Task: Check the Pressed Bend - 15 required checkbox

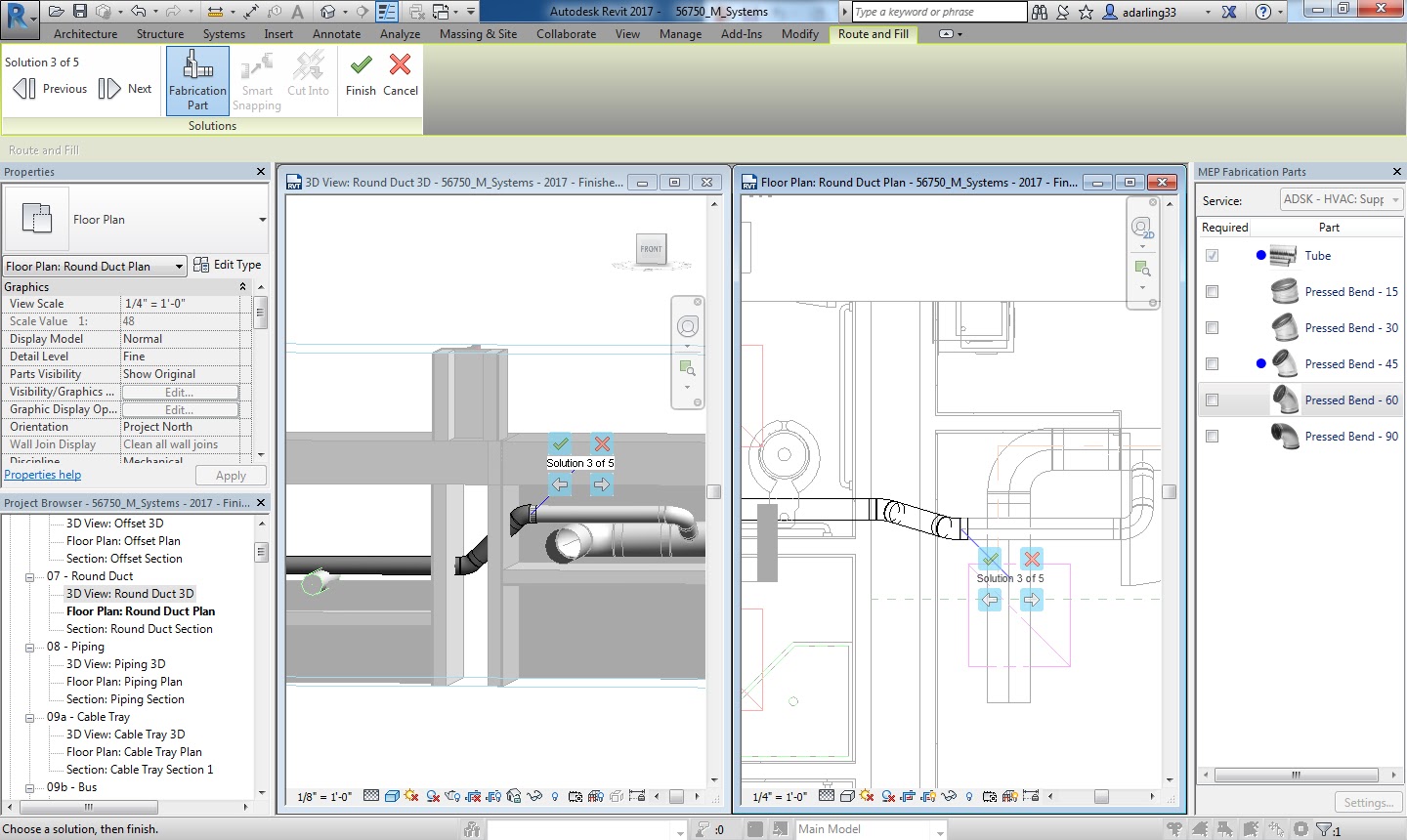Action: pos(1212,292)
